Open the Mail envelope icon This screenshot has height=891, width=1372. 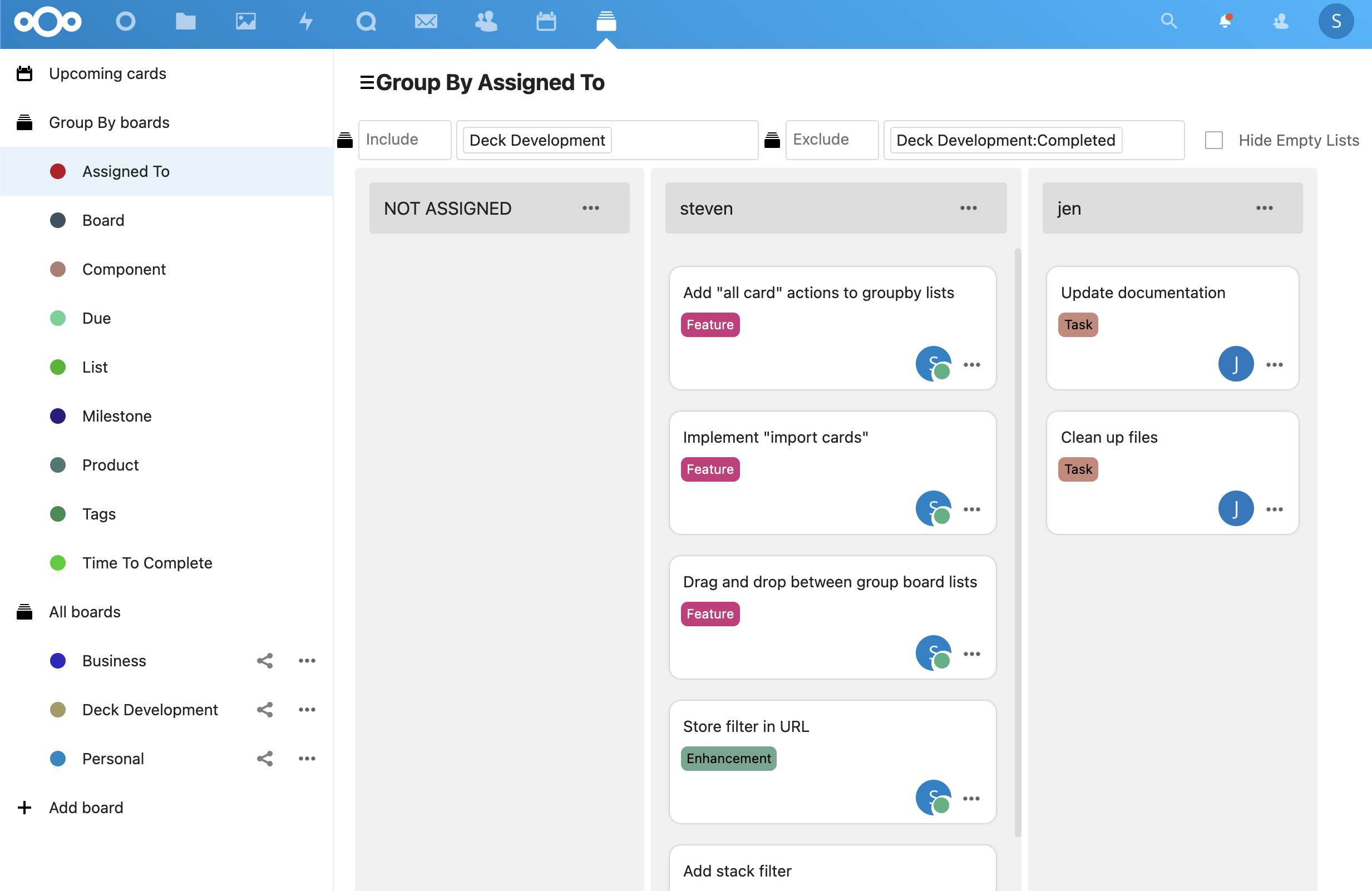(426, 22)
